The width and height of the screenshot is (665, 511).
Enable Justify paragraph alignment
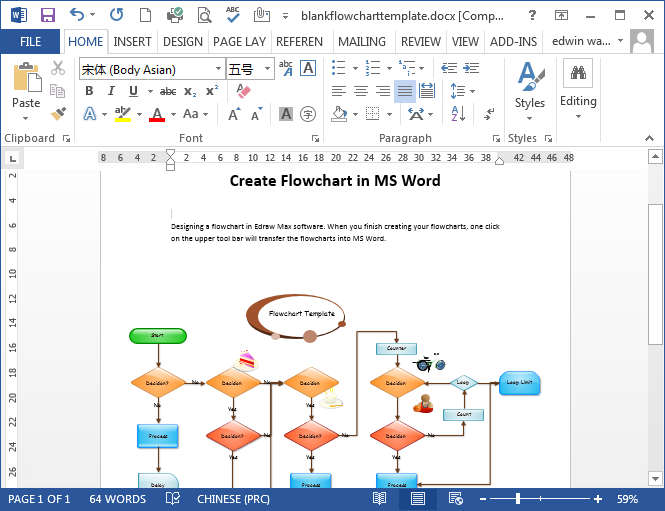tap(404, 91)
